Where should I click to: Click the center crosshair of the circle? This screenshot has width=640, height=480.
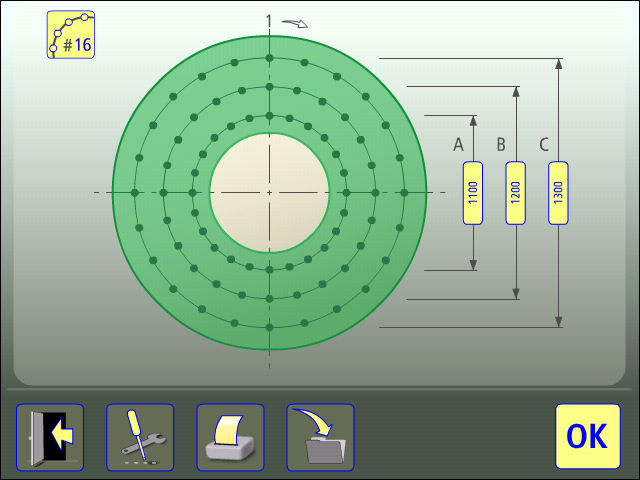[x=269, y=192]
